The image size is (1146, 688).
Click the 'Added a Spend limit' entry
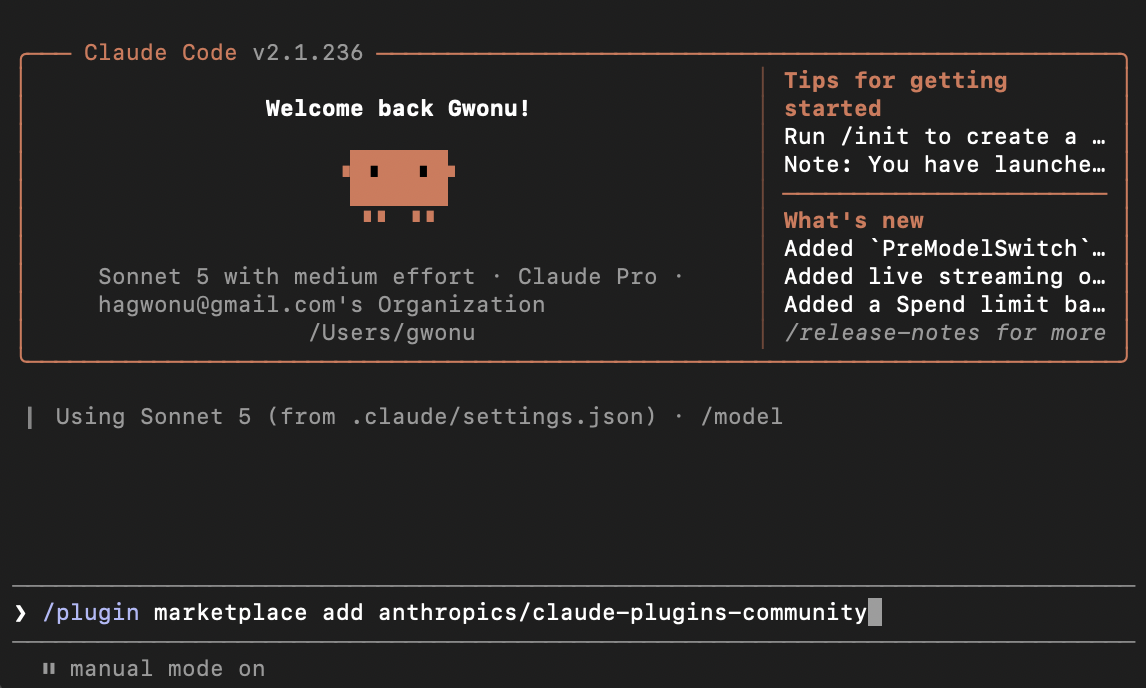(944, 304)
